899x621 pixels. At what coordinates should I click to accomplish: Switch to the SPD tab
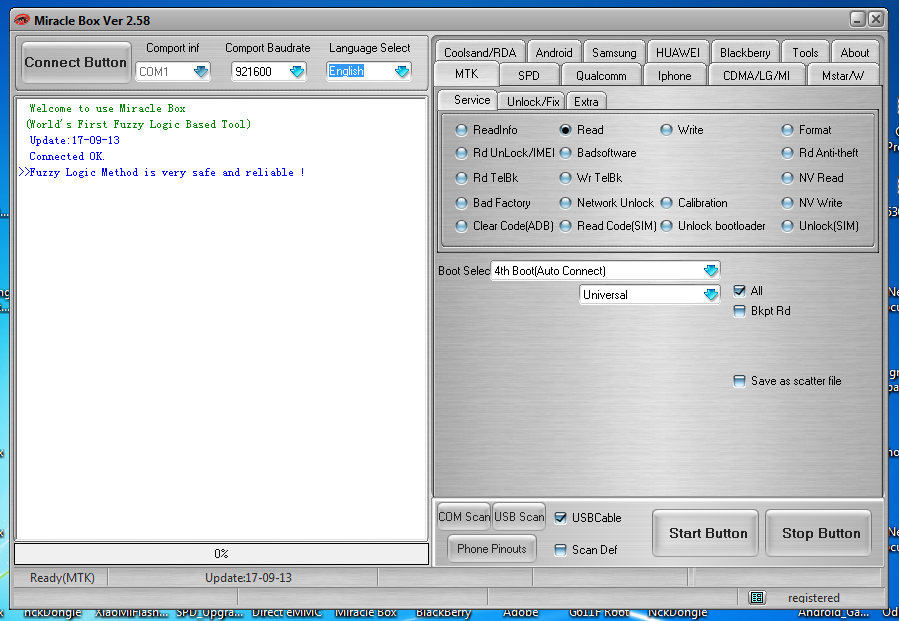coord(529,75)
